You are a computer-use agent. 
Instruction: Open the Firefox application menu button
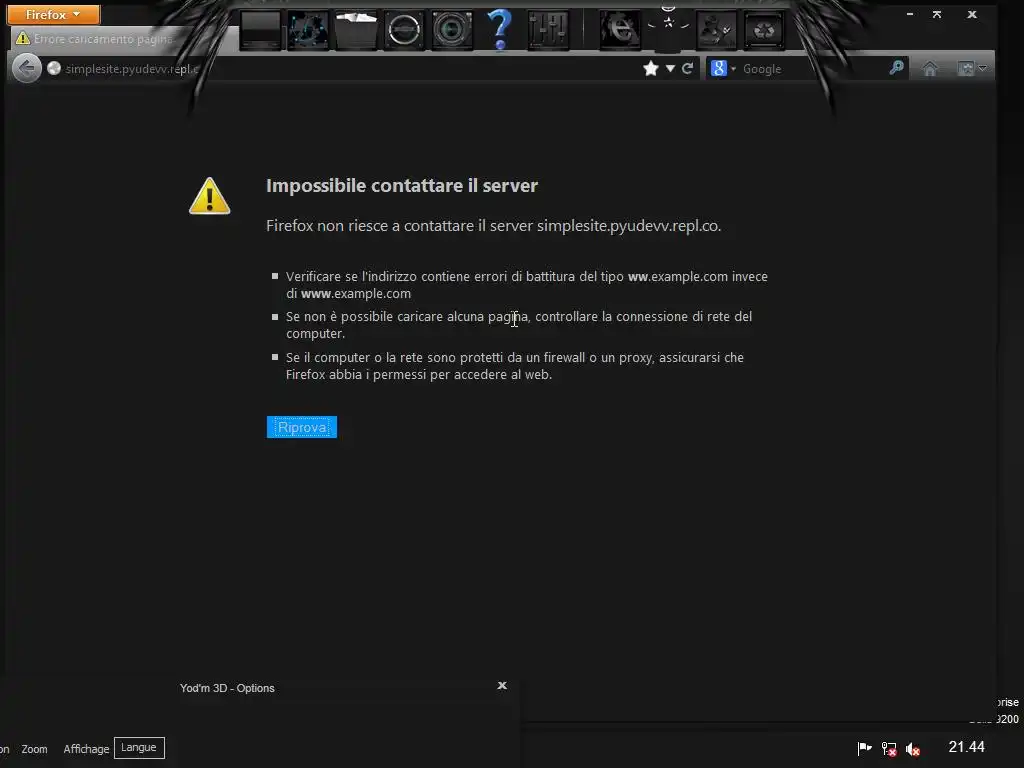tap(53, 14)
